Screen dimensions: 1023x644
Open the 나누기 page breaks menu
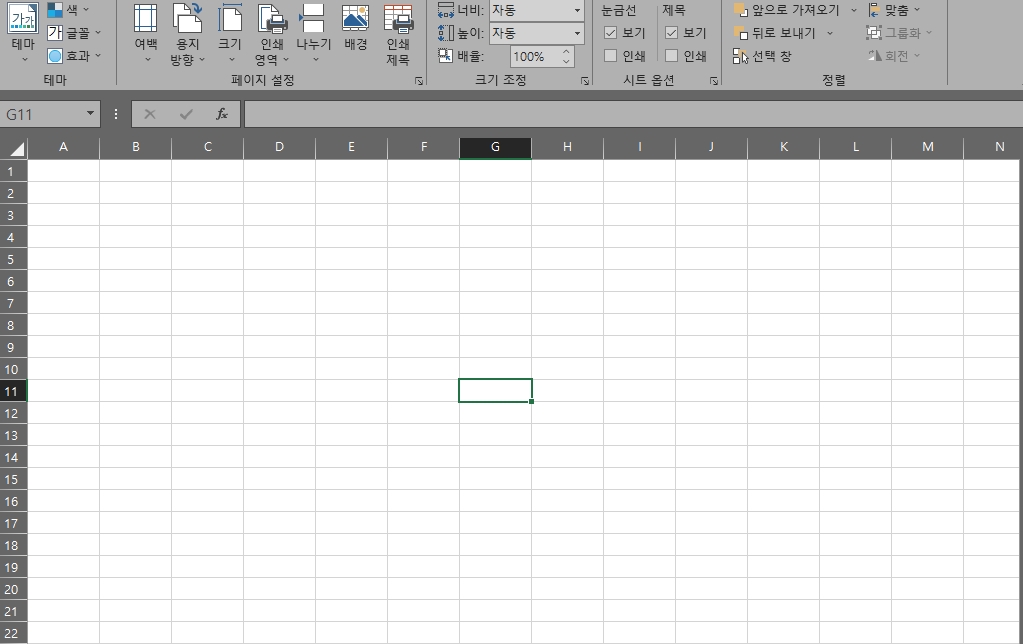click(314, 33)
